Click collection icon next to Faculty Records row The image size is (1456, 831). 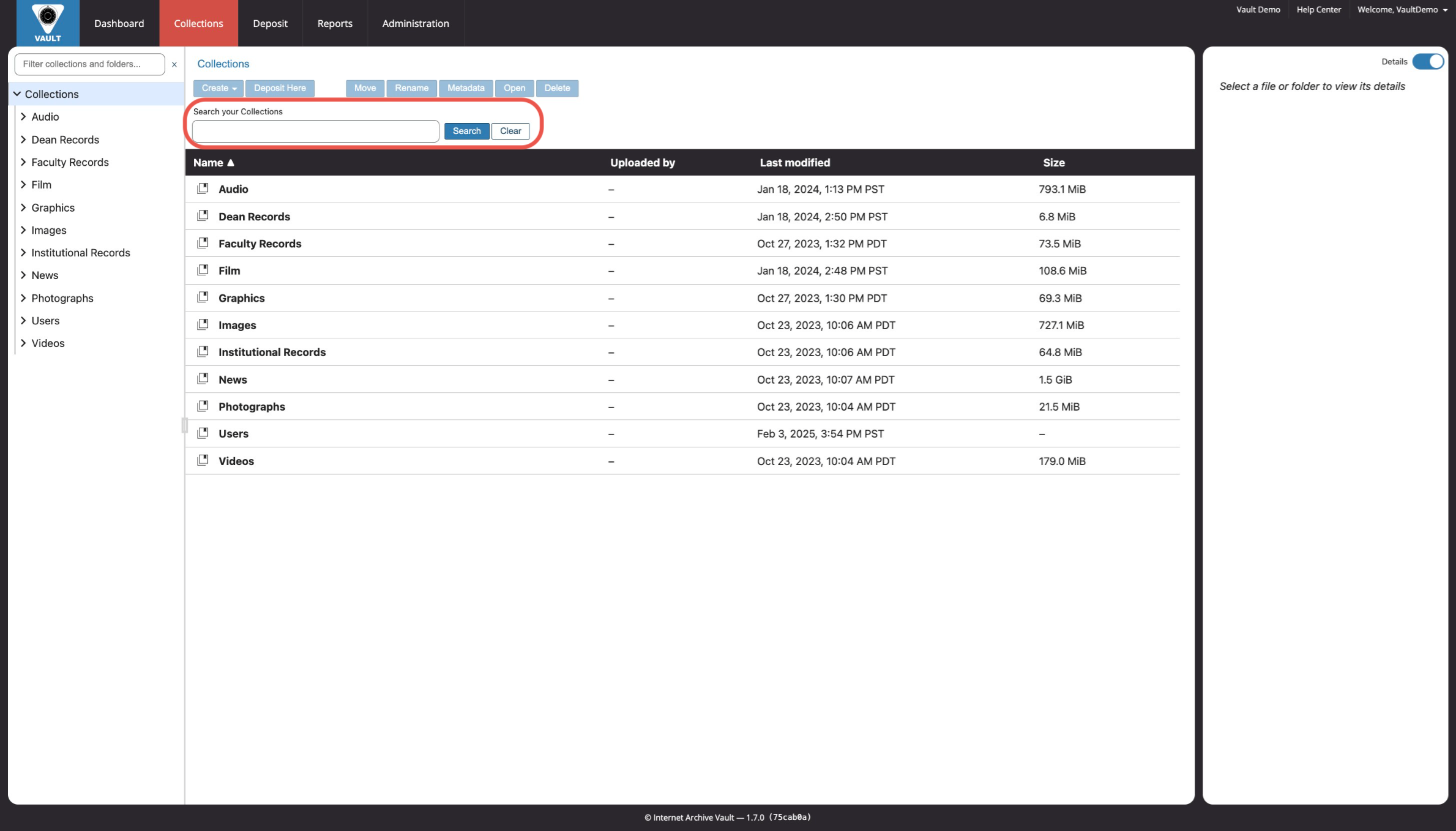point(203,243)
